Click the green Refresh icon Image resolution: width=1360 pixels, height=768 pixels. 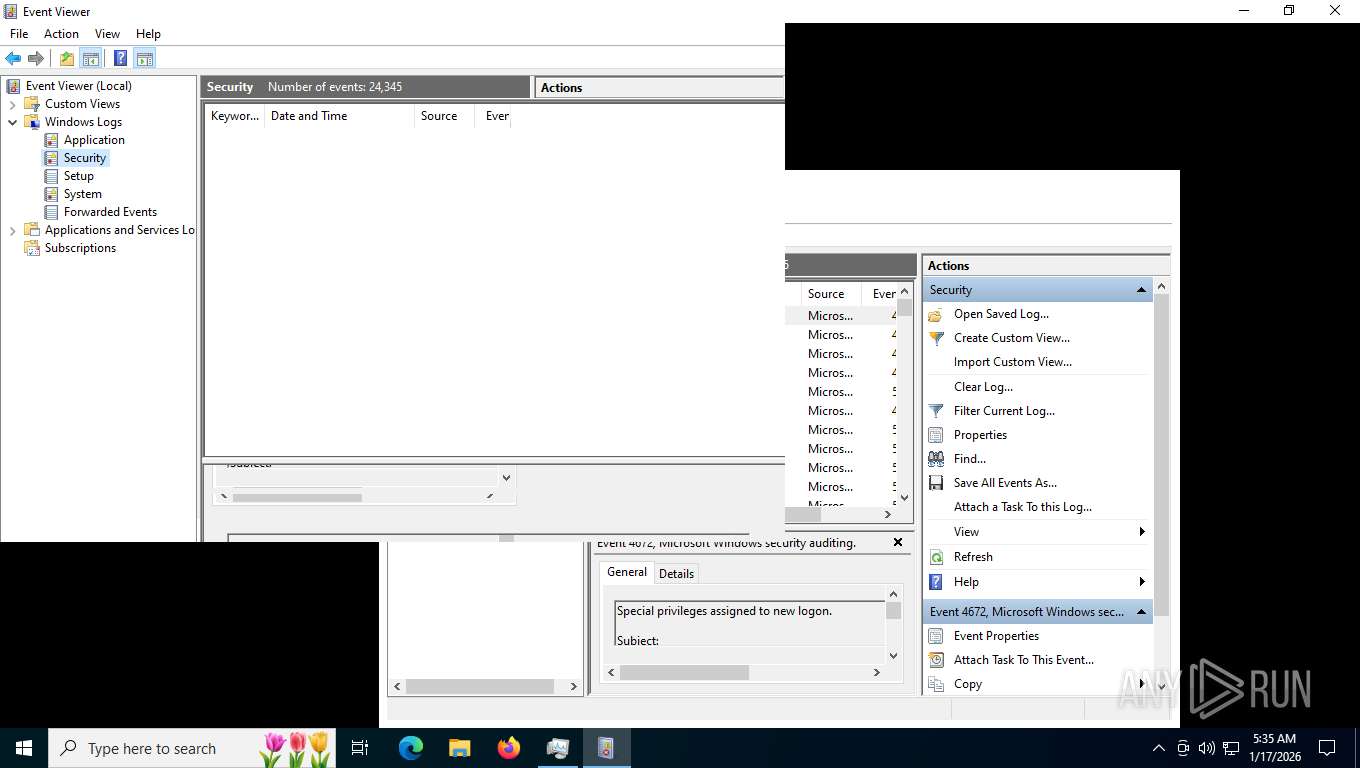[x=936, y=557]
